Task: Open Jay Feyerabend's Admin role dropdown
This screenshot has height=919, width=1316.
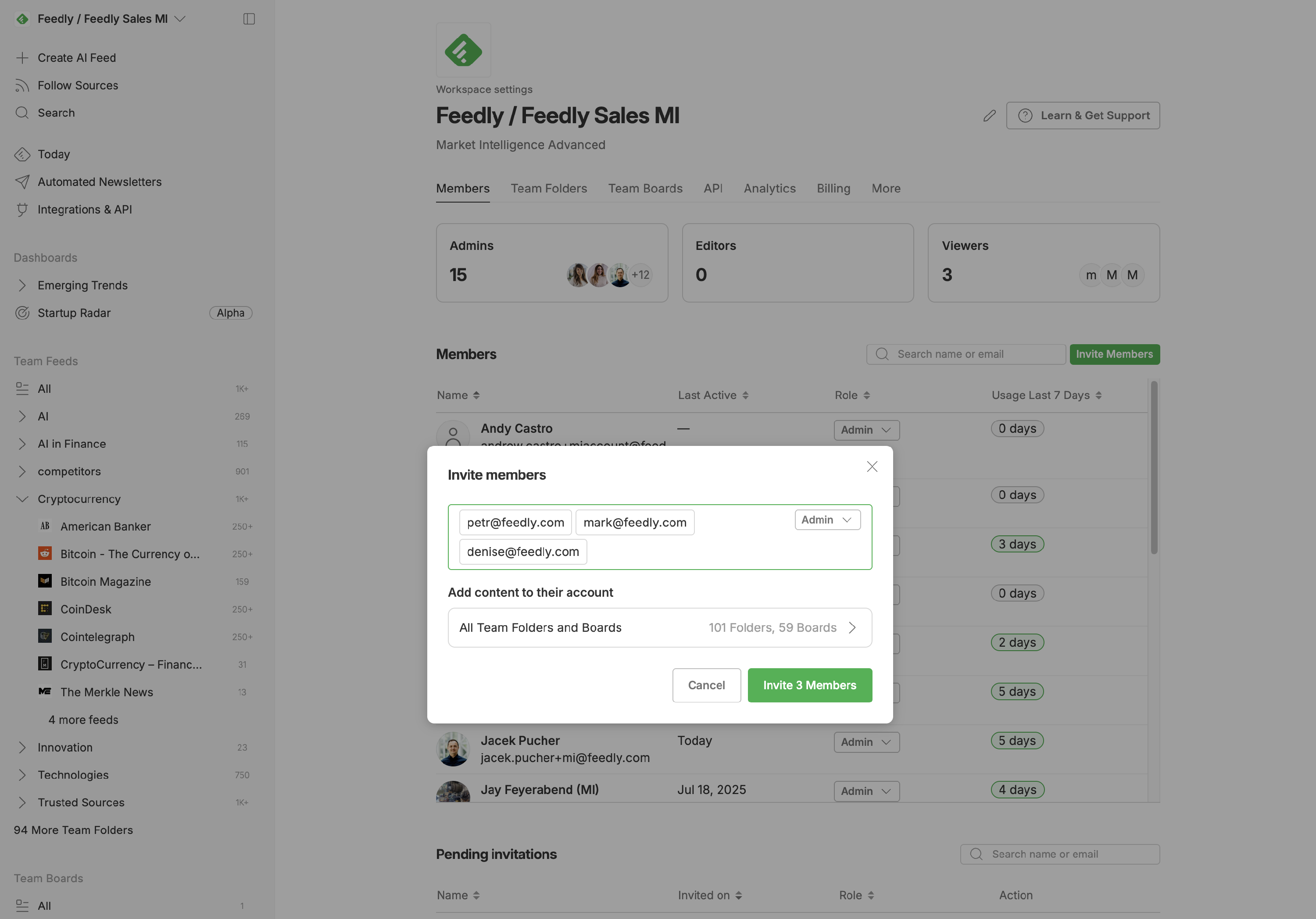Action: coord(866,791)
